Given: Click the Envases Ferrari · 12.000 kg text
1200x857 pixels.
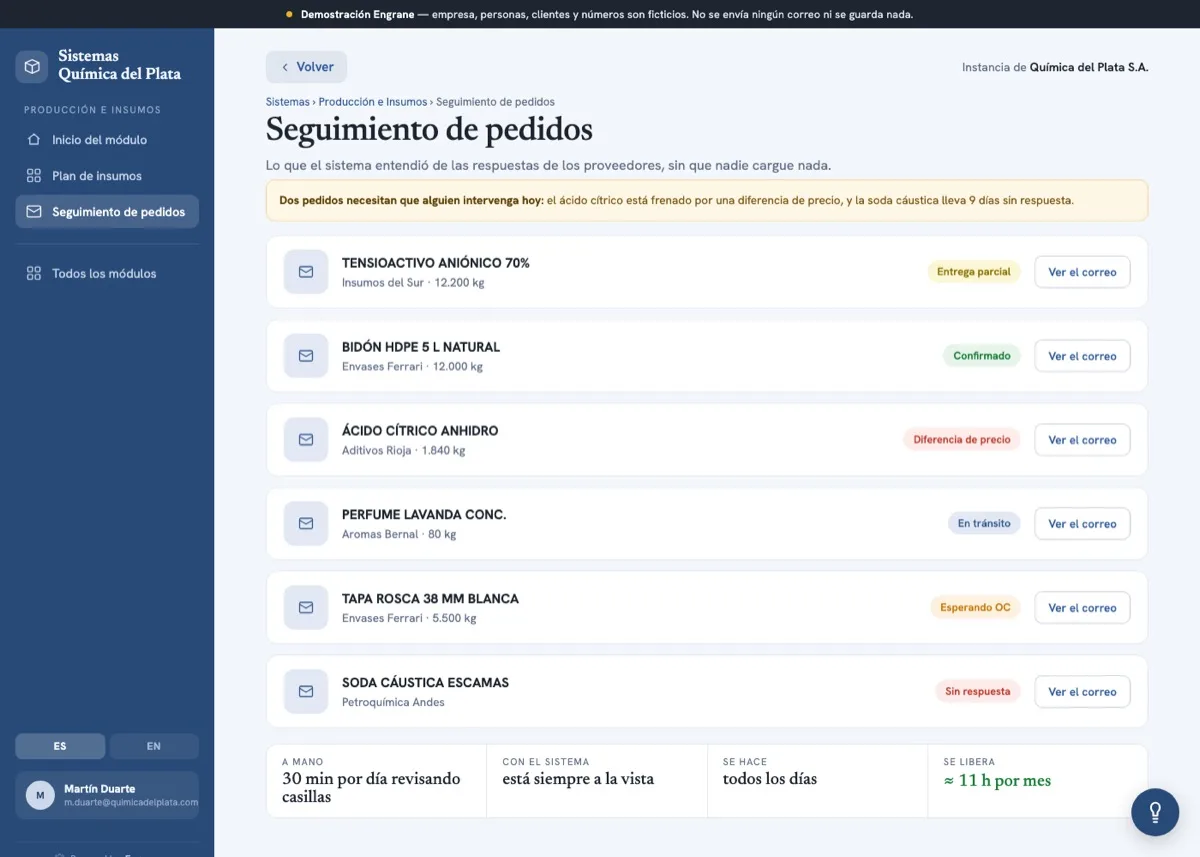Looking at the screenshot, I should (412, 367).
